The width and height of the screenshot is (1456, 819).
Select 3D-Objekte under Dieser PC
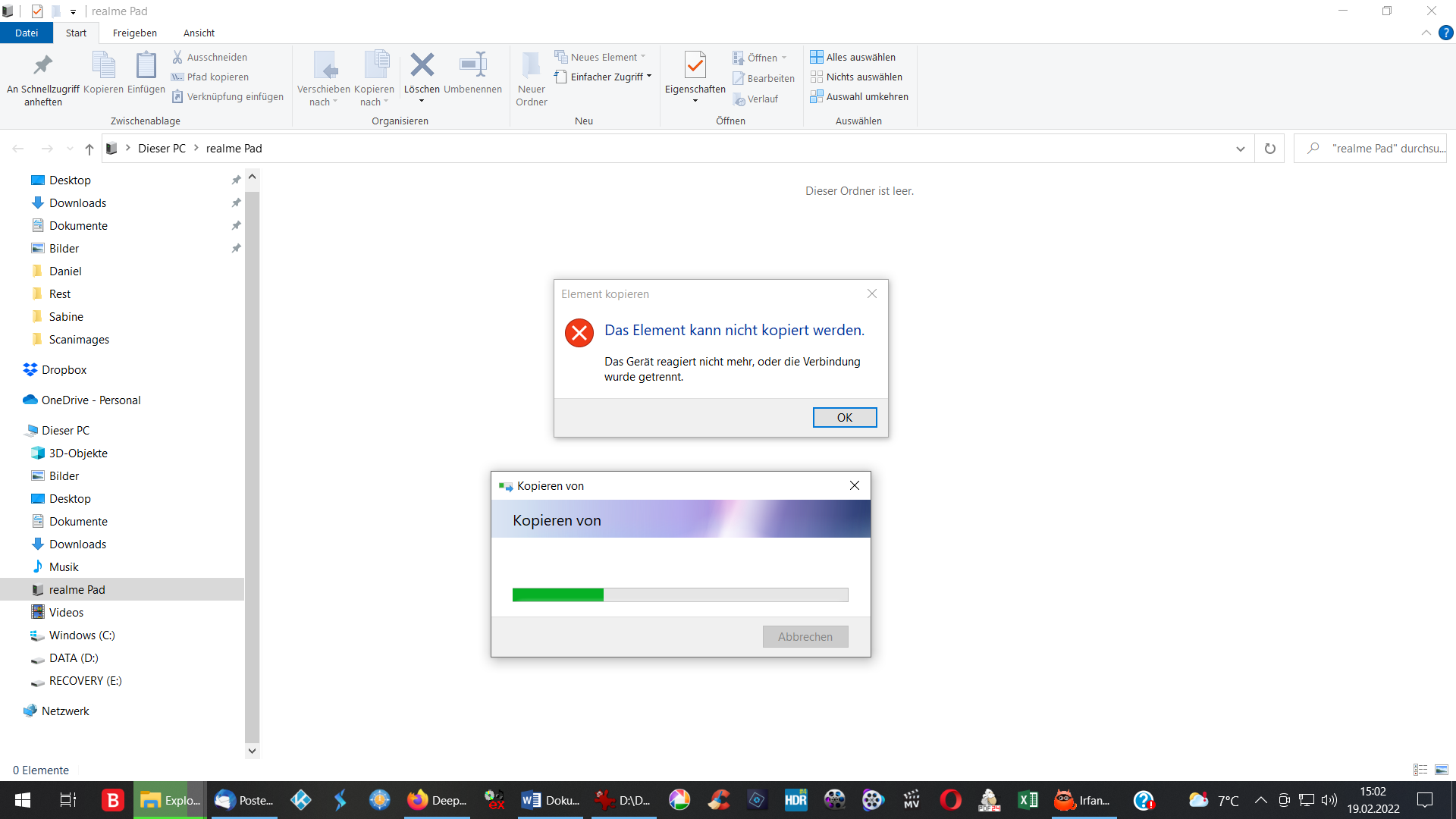pos(78,453)
